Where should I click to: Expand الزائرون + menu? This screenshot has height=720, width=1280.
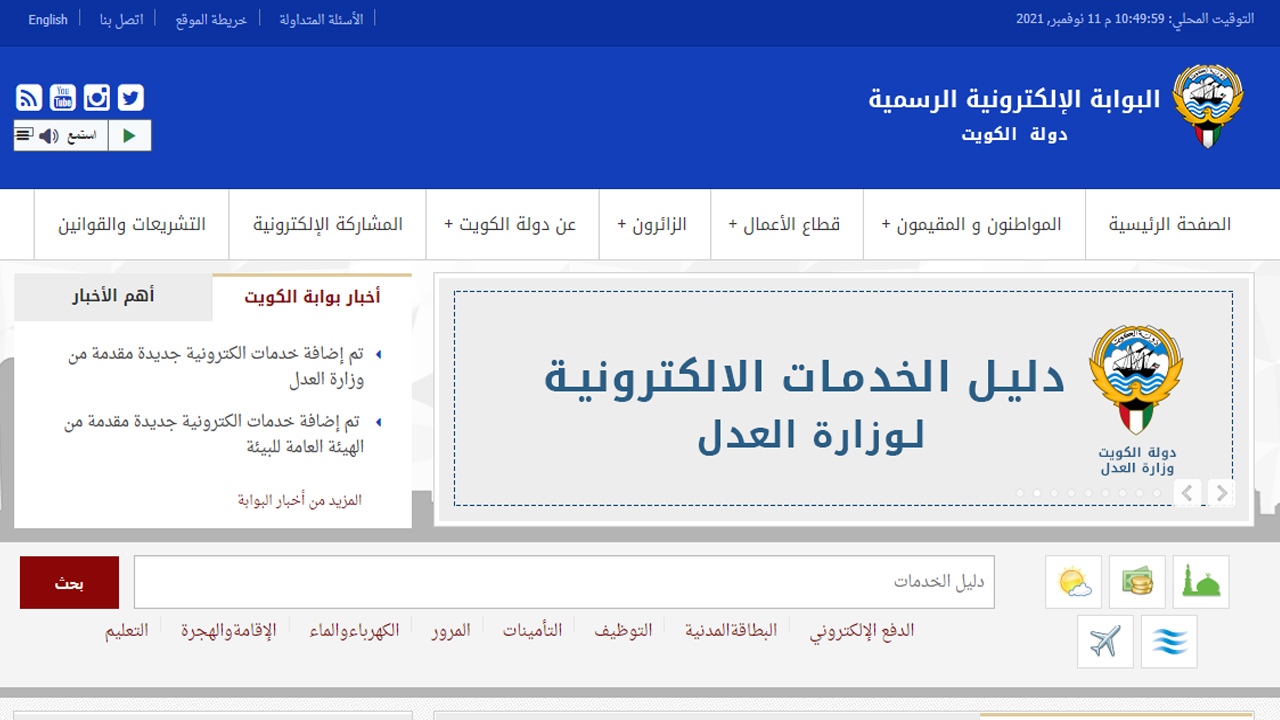[x=653, y=224]
